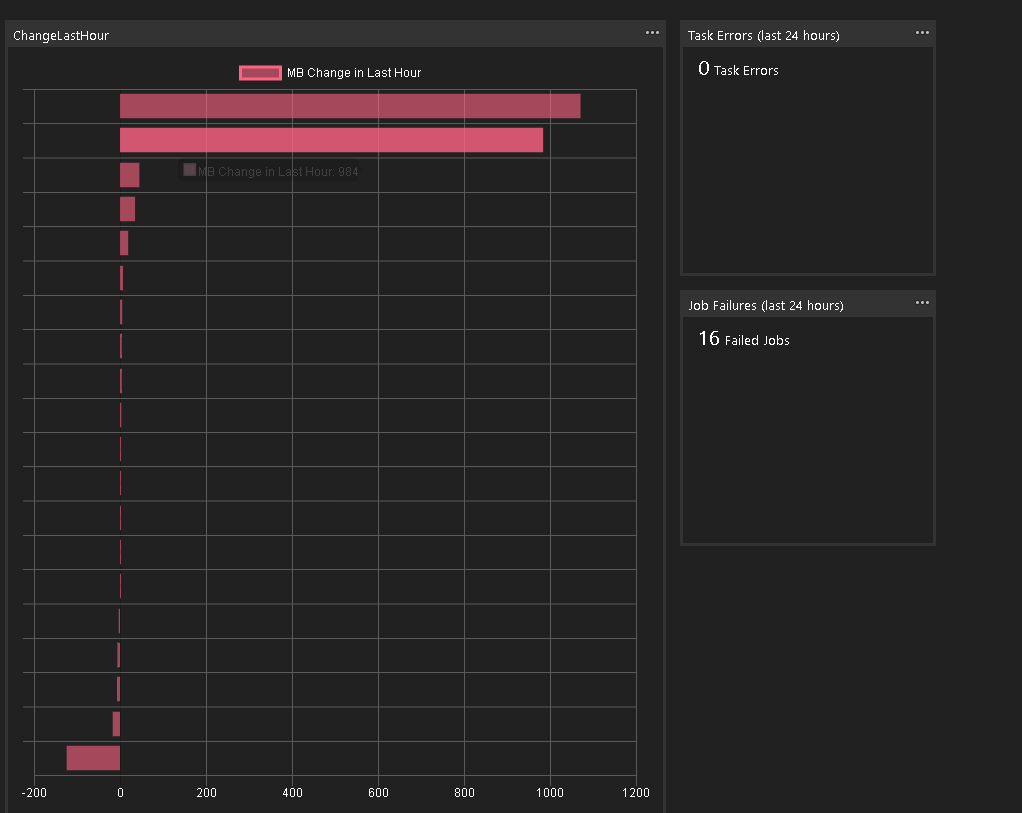1022x813 pixels.
Task: Click the -200 axis label
Action: pyautogui.click(x=34, y=793)
